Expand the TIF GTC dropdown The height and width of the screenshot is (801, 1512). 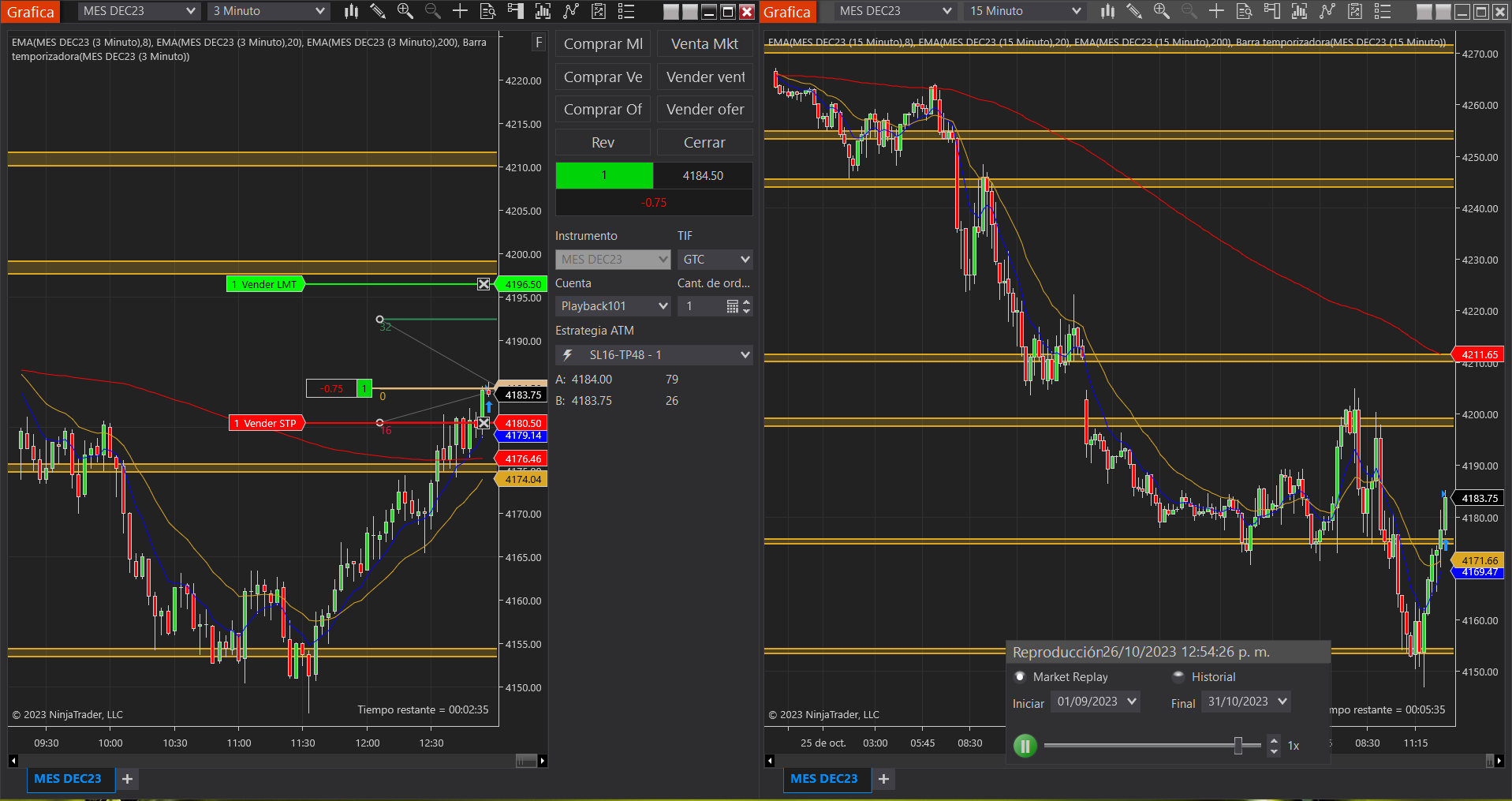pyautogui.click(x=715, y=260)
